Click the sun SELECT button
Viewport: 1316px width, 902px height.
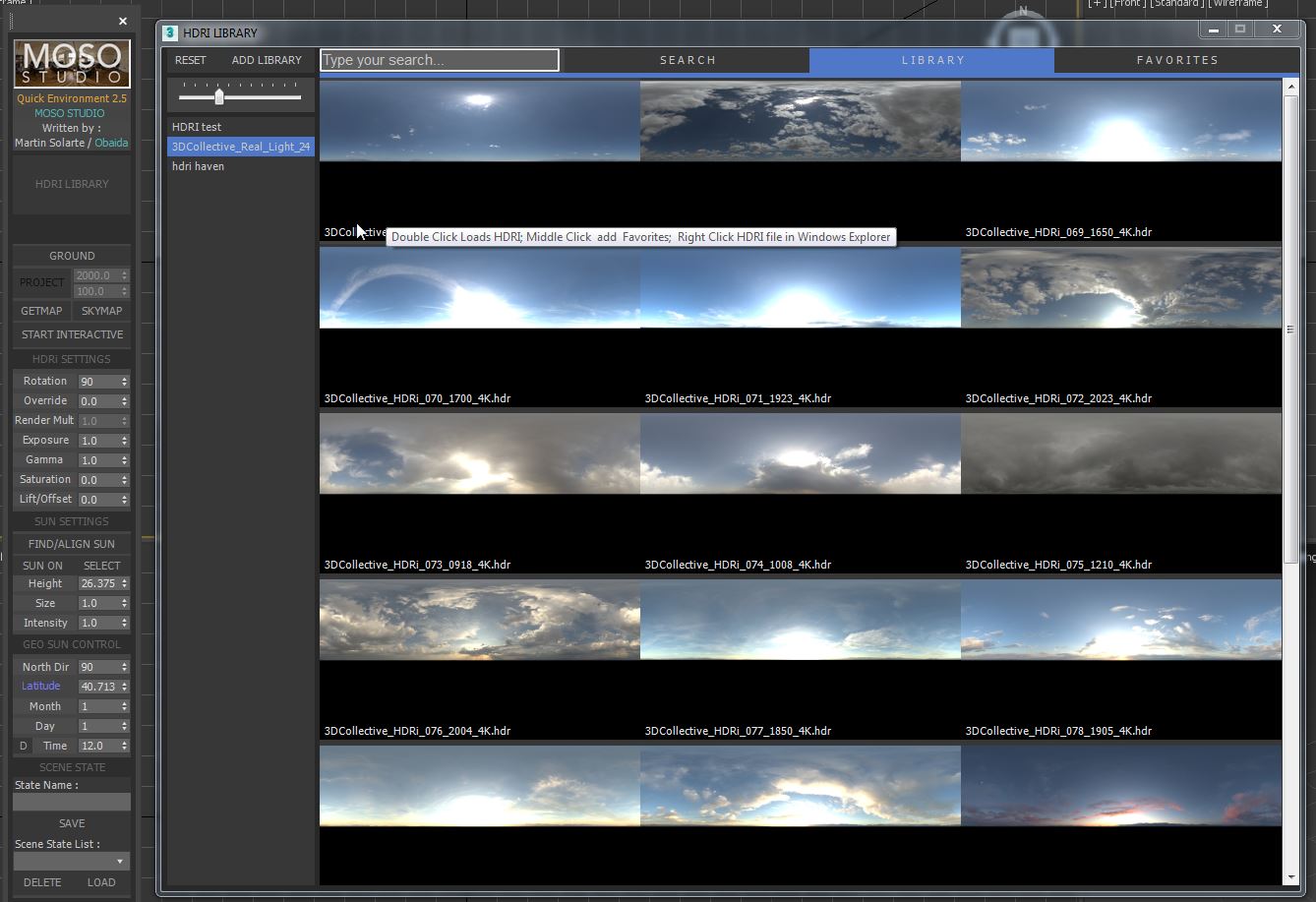101,566
